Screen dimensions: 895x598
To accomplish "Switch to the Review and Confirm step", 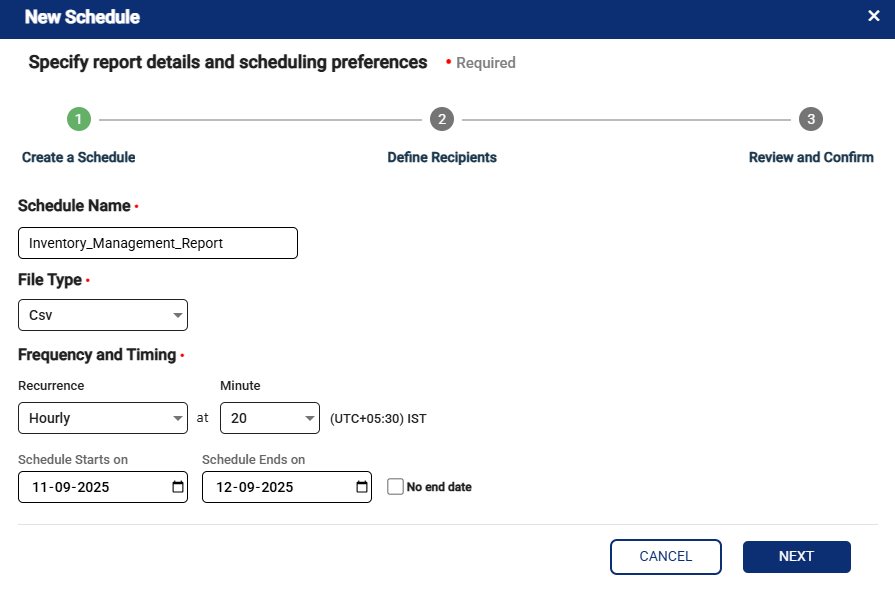I will [811, 157].
